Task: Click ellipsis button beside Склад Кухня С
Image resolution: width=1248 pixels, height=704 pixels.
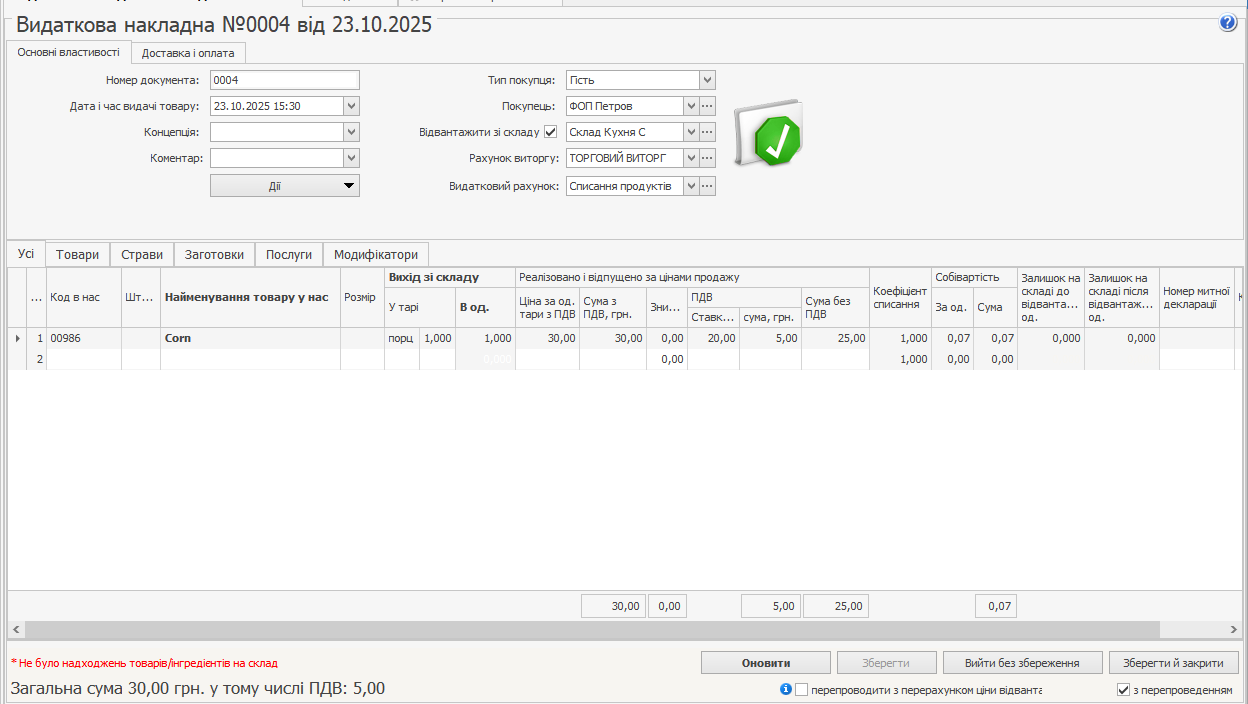Action: point(707,132)
